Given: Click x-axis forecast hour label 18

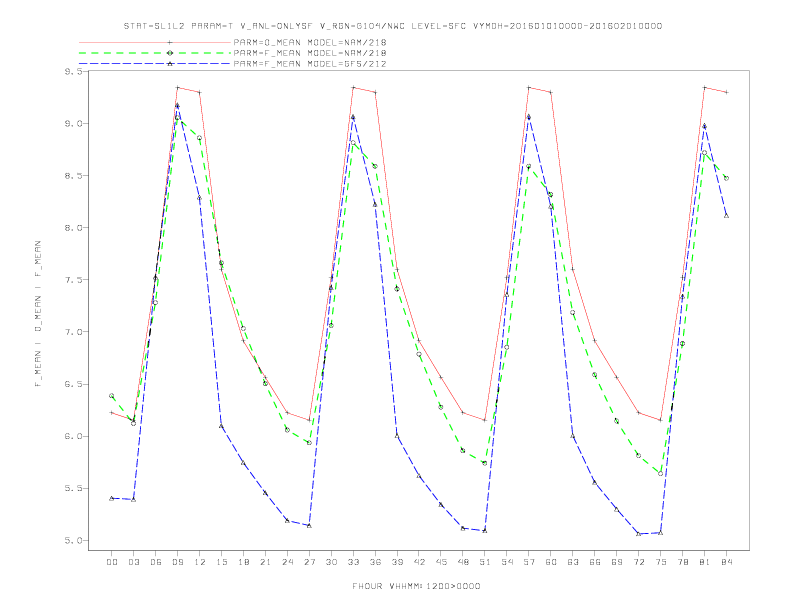Looking at the screenshot, I should 243,562.
